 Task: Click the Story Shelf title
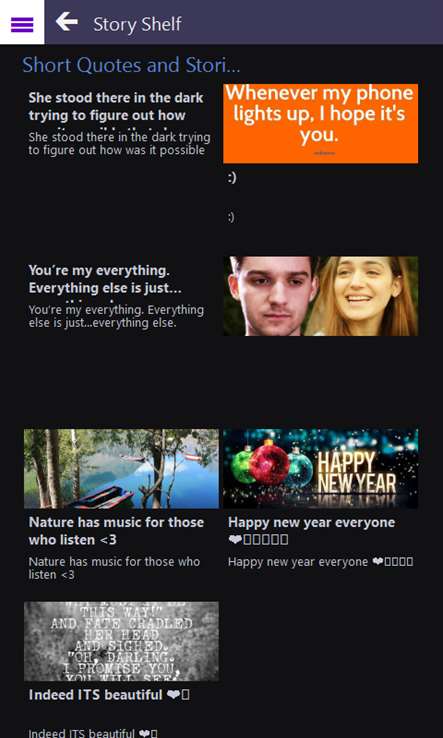click(x=137, y=24)
